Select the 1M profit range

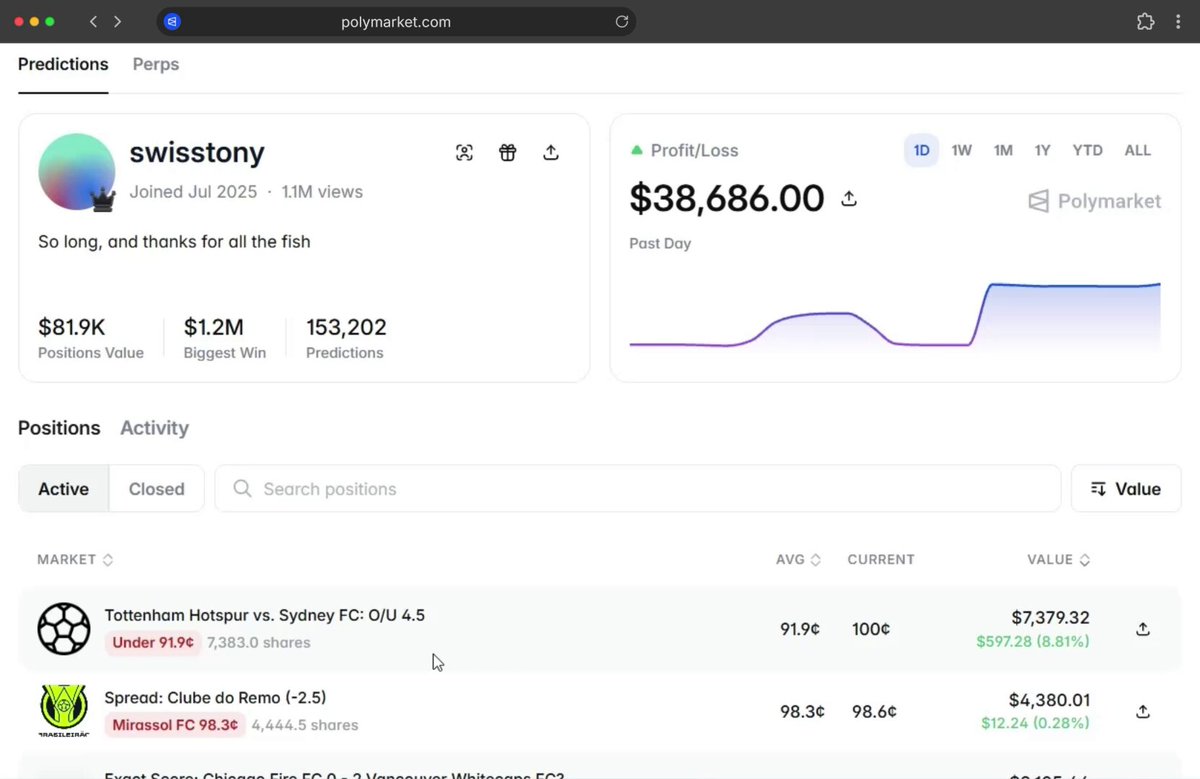coord(1003,150)
